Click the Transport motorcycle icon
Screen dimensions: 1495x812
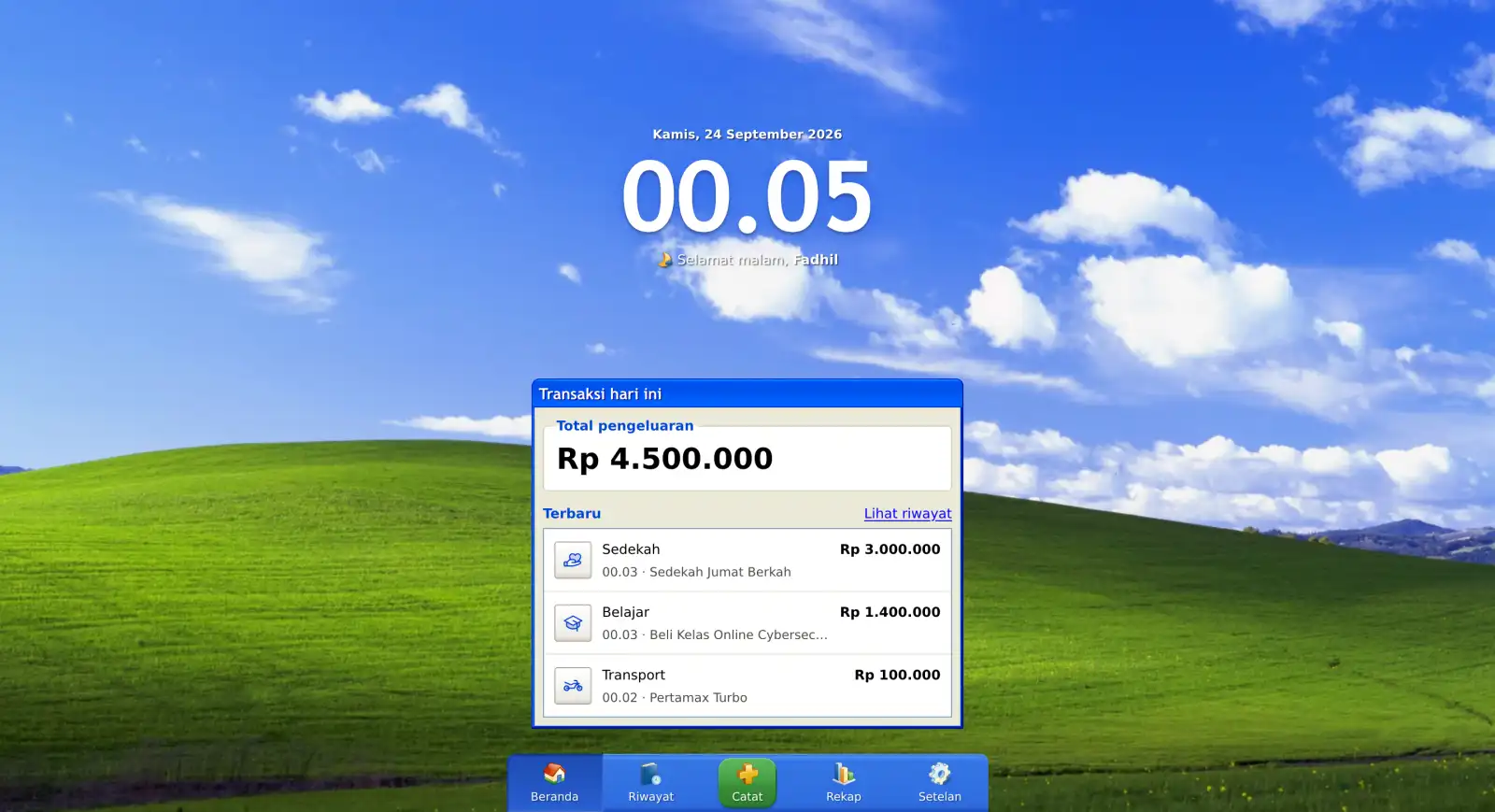573,685
